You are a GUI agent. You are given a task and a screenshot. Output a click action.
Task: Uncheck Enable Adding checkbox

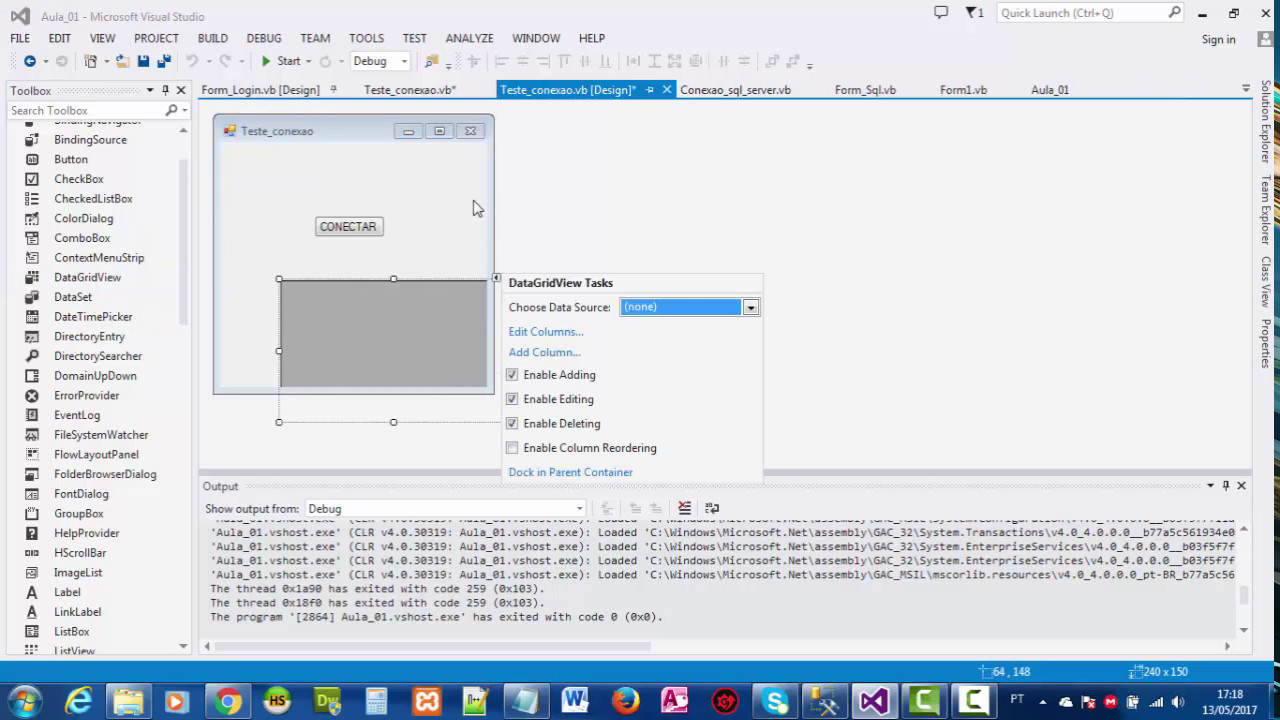pos(512,375)
